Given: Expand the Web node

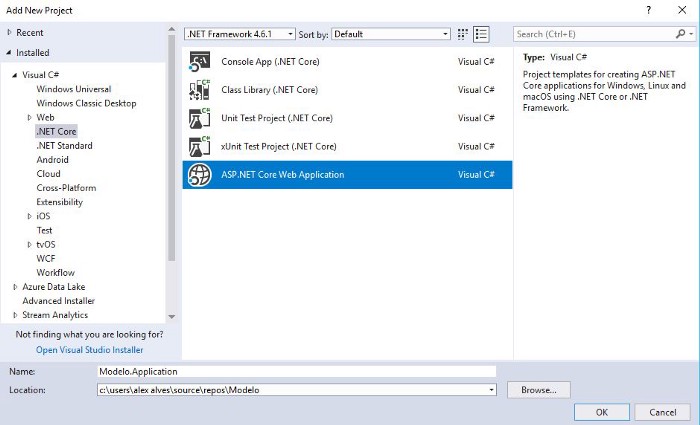Looking at the screenshot, I should coord(29,117).
